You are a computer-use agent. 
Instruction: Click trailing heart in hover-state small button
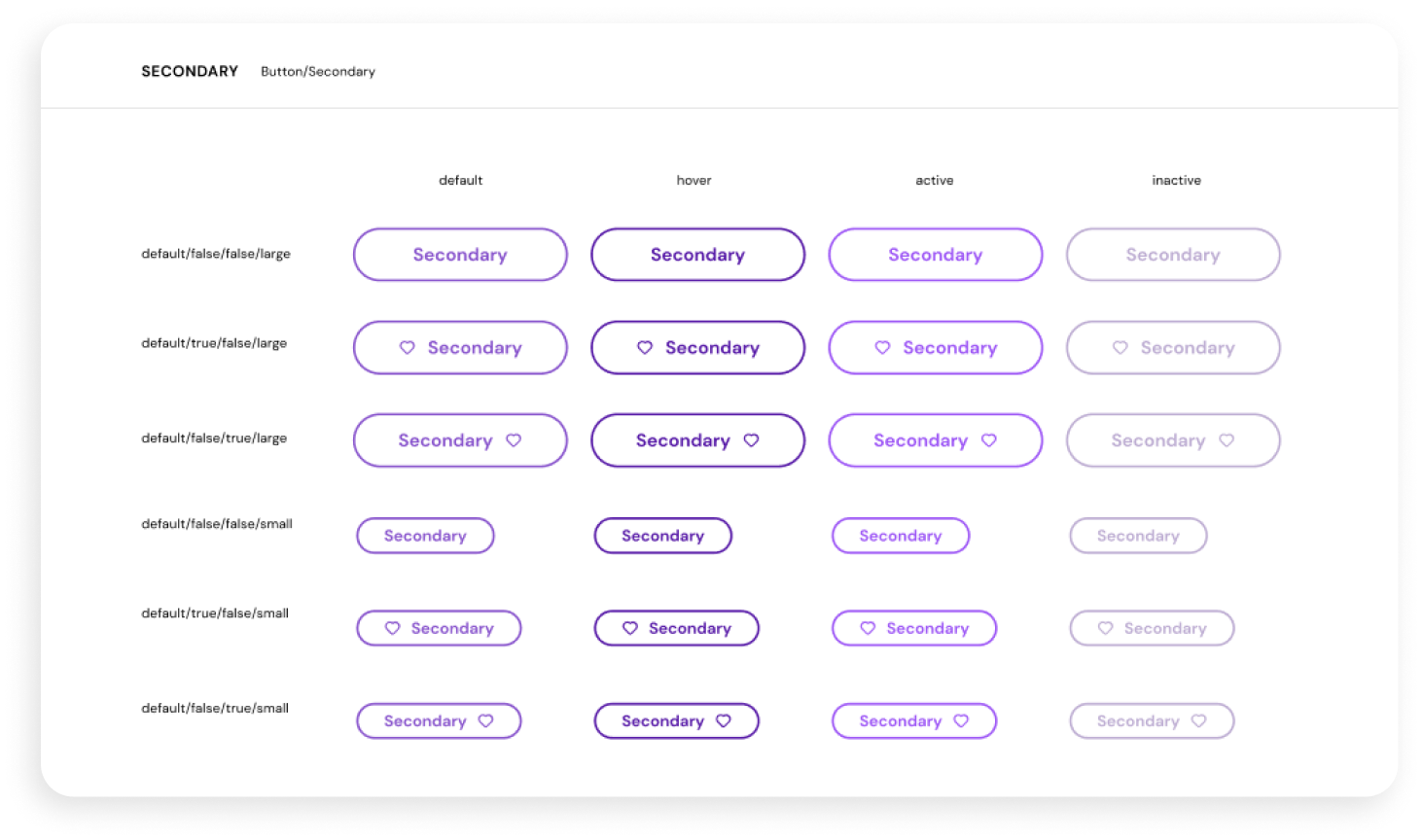point(724,720)
